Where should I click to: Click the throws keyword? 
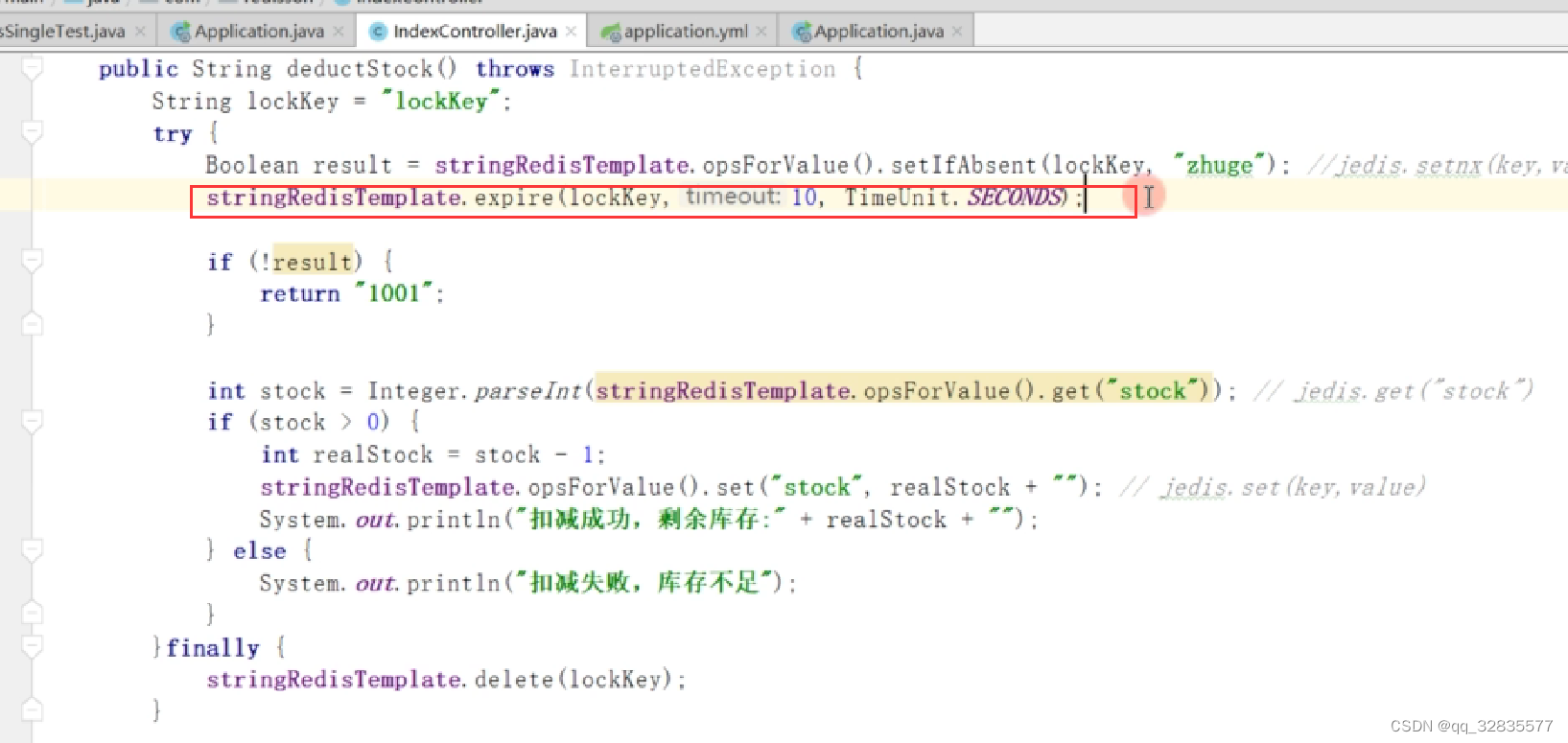(515, 69)
